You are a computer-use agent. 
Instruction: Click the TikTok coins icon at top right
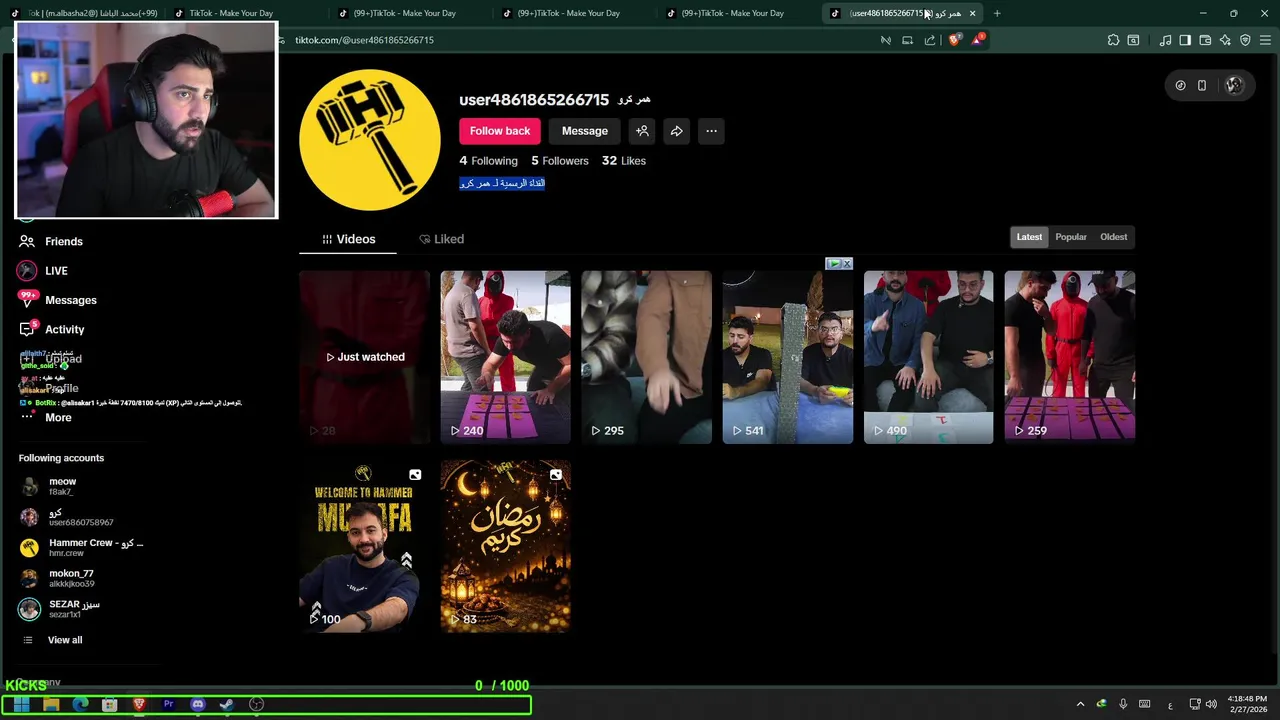(x=1180, y=86)
